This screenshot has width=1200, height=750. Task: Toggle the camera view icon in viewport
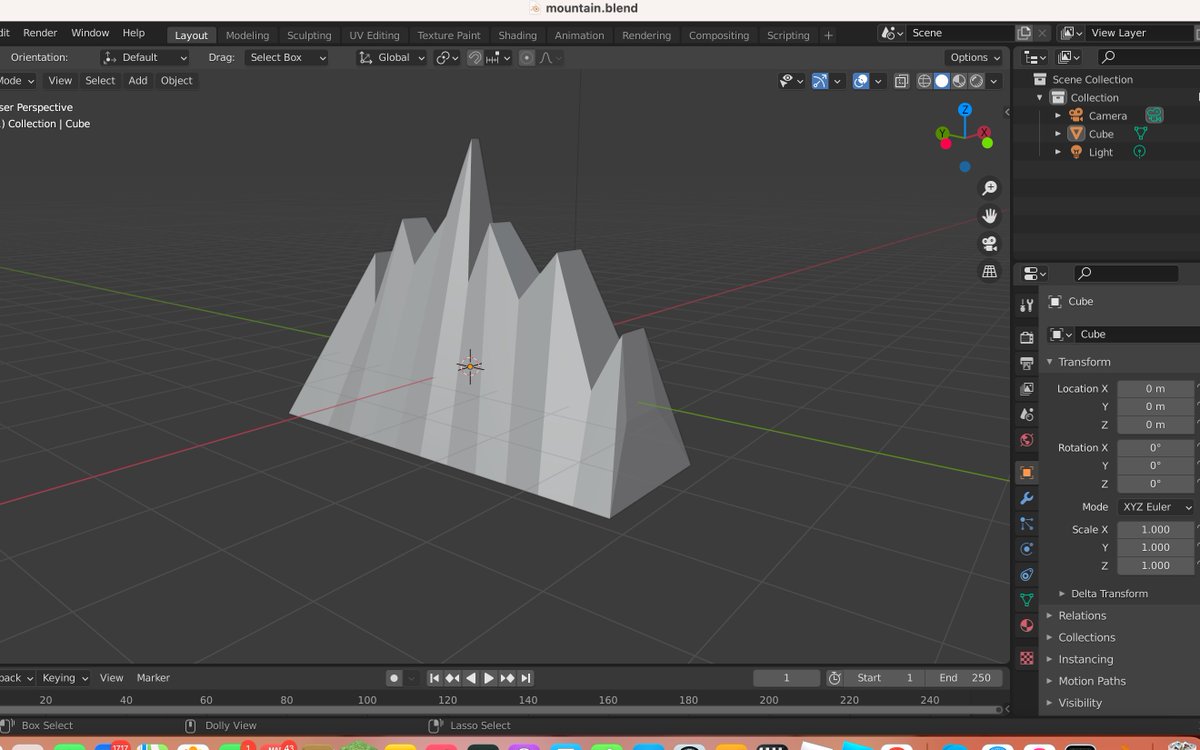tap(989, 244)
